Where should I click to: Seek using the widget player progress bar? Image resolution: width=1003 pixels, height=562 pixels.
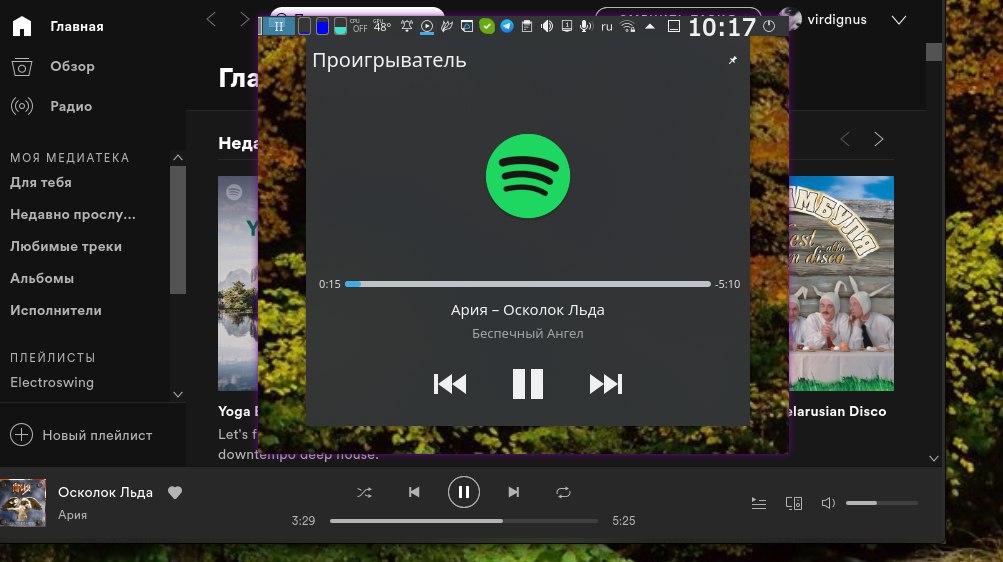coord(528,284)
